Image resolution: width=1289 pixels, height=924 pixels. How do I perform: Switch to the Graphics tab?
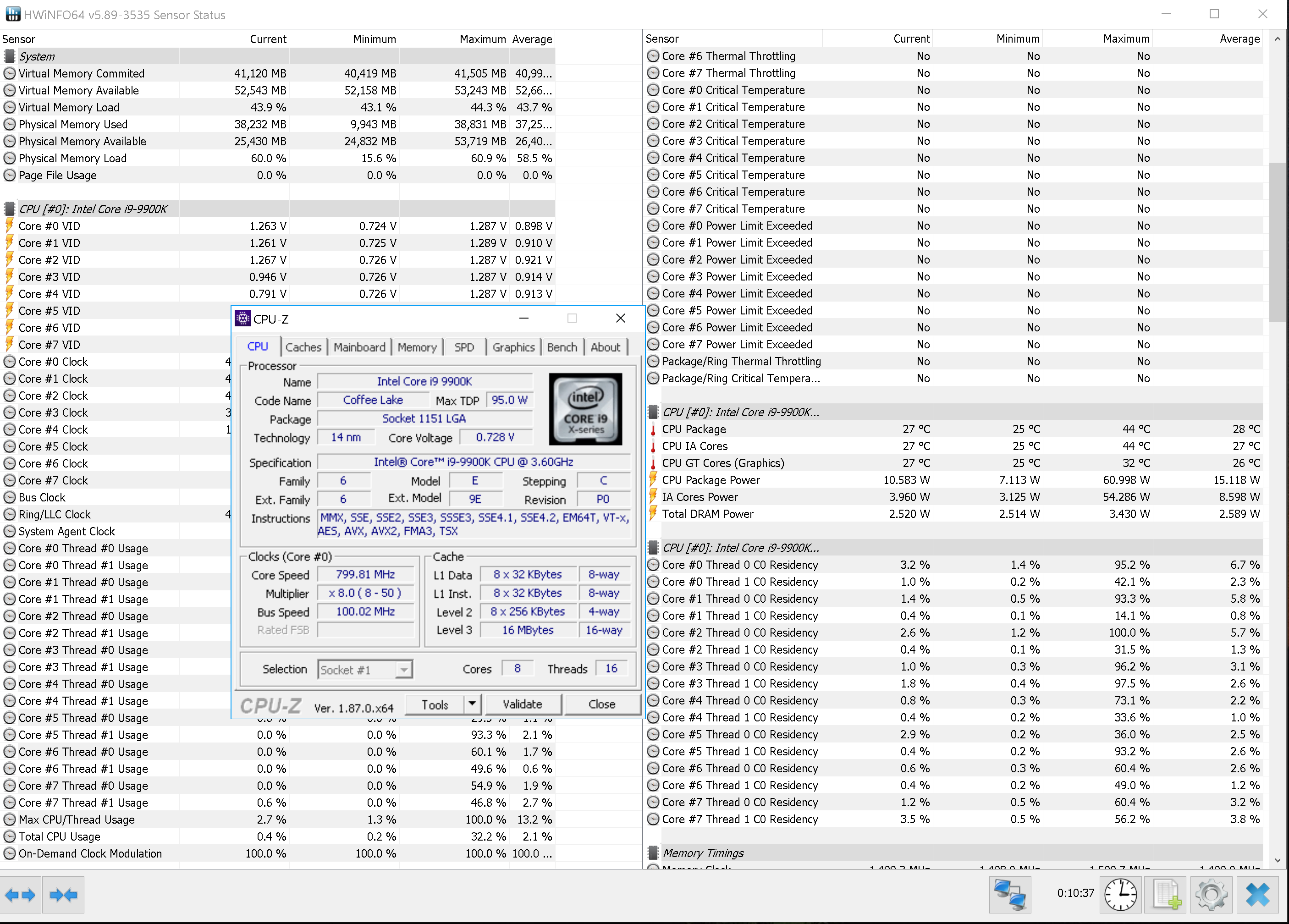click(513, 346)
